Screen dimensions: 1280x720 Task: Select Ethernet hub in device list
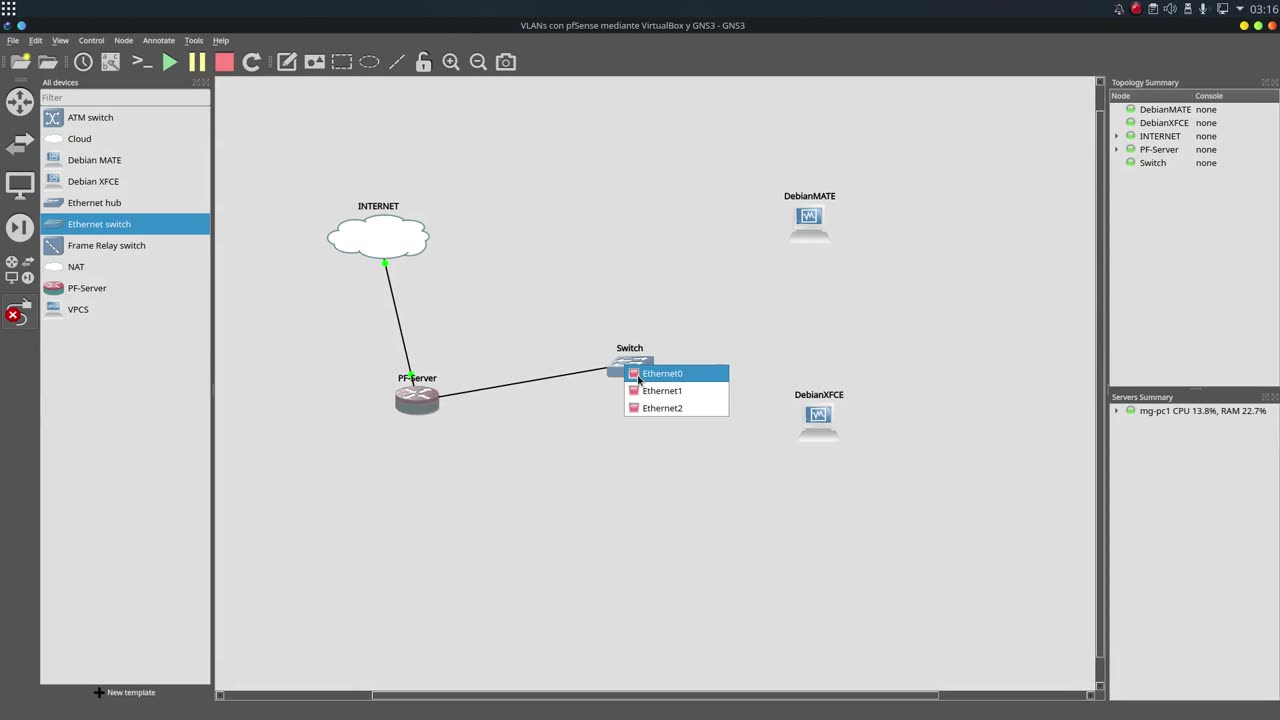[x=125, y=203]
